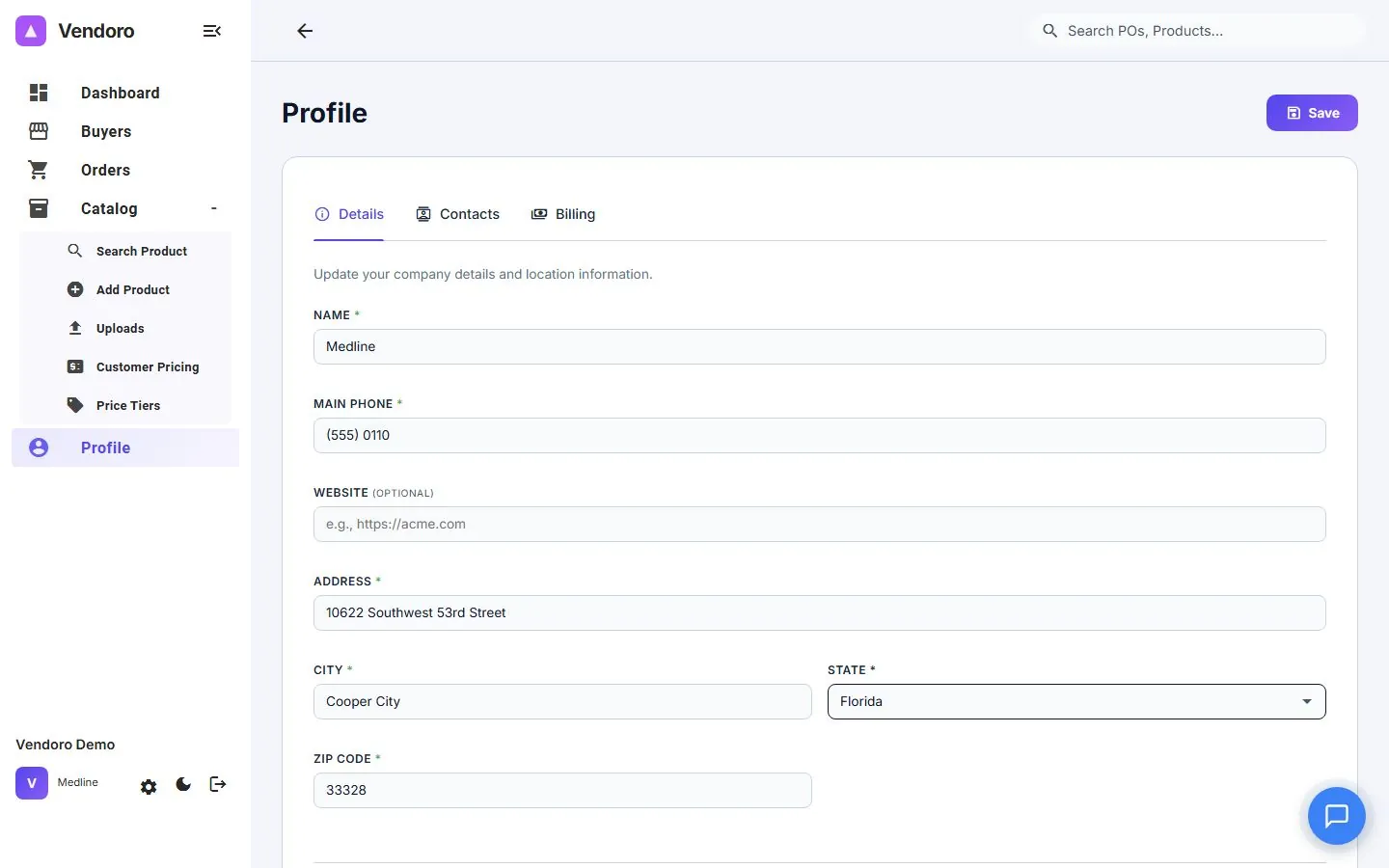The width and height of the screenshot is (1389, 868).
Task: Go to Customer Pricing link
Action: pos(148,366)
